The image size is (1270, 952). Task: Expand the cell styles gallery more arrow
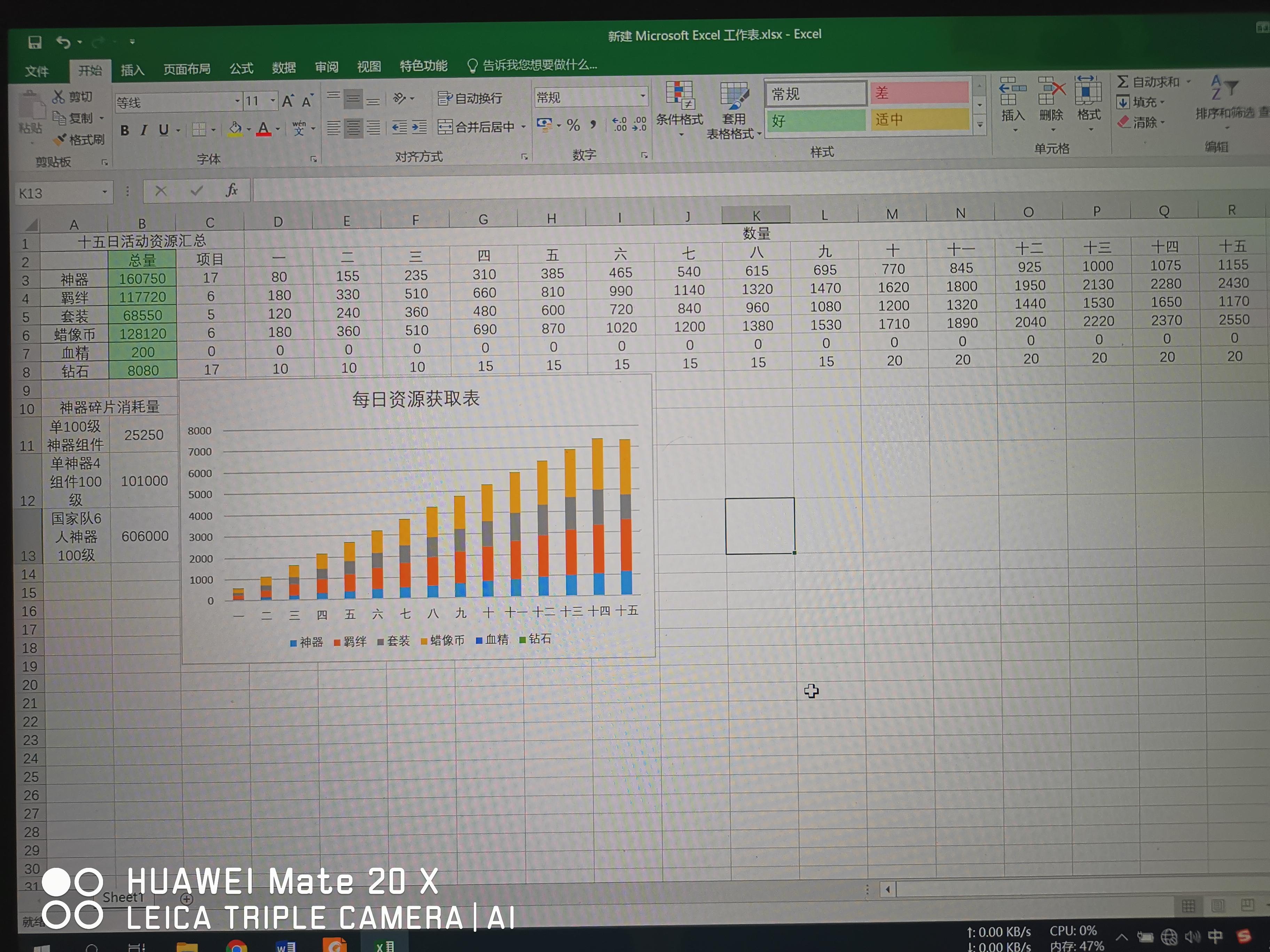[x=980, y=125]
